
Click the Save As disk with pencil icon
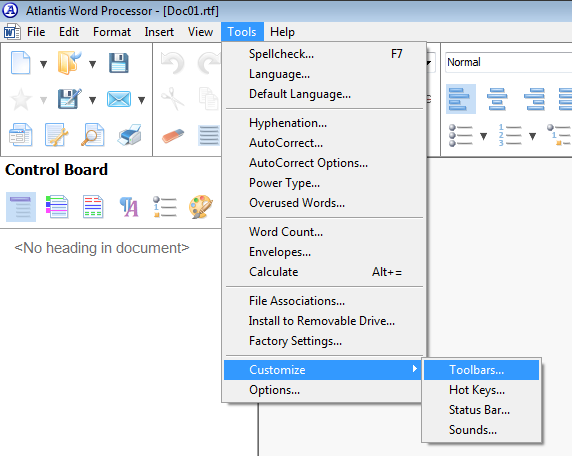pos(69,98)
